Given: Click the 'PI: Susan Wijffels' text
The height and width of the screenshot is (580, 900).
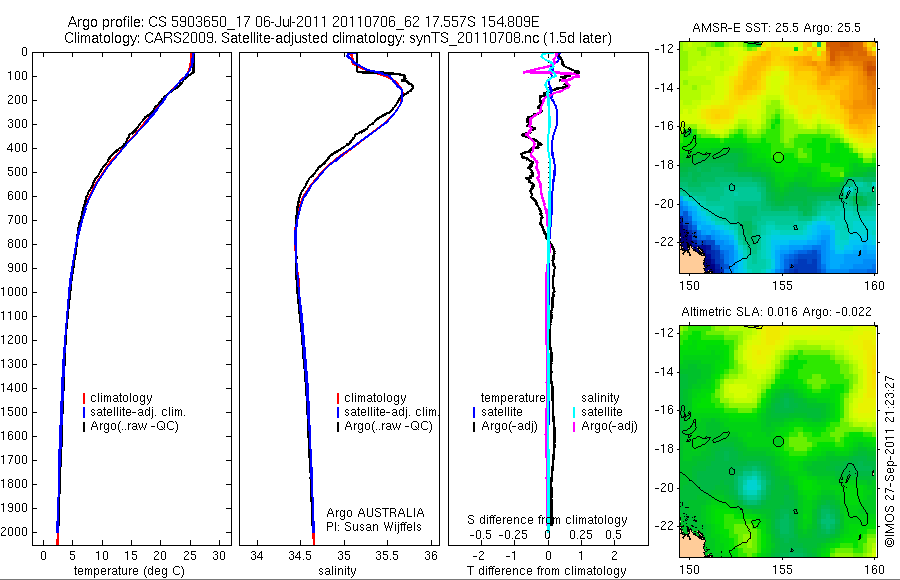Looking at the screenshot, I should tap(374, 527).
